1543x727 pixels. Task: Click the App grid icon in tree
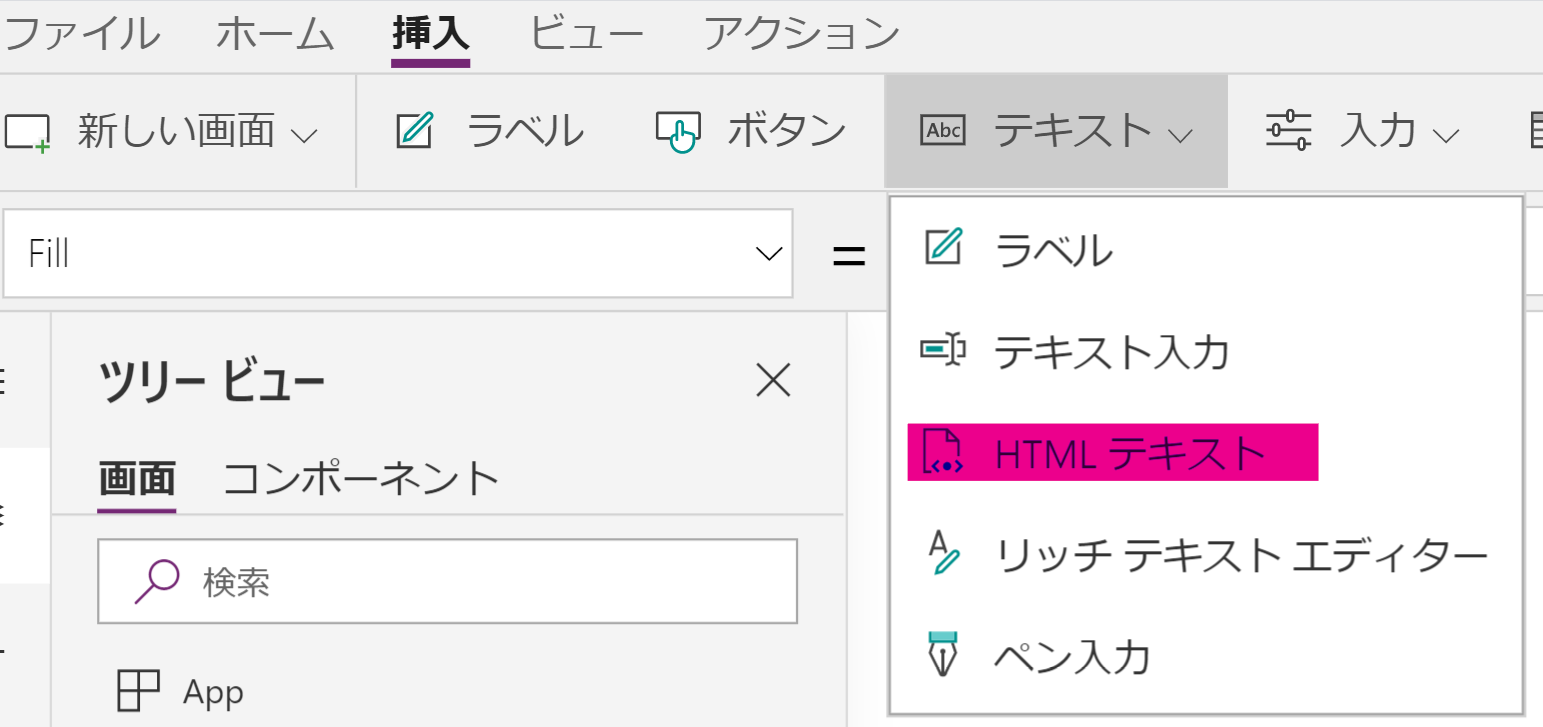138,691
